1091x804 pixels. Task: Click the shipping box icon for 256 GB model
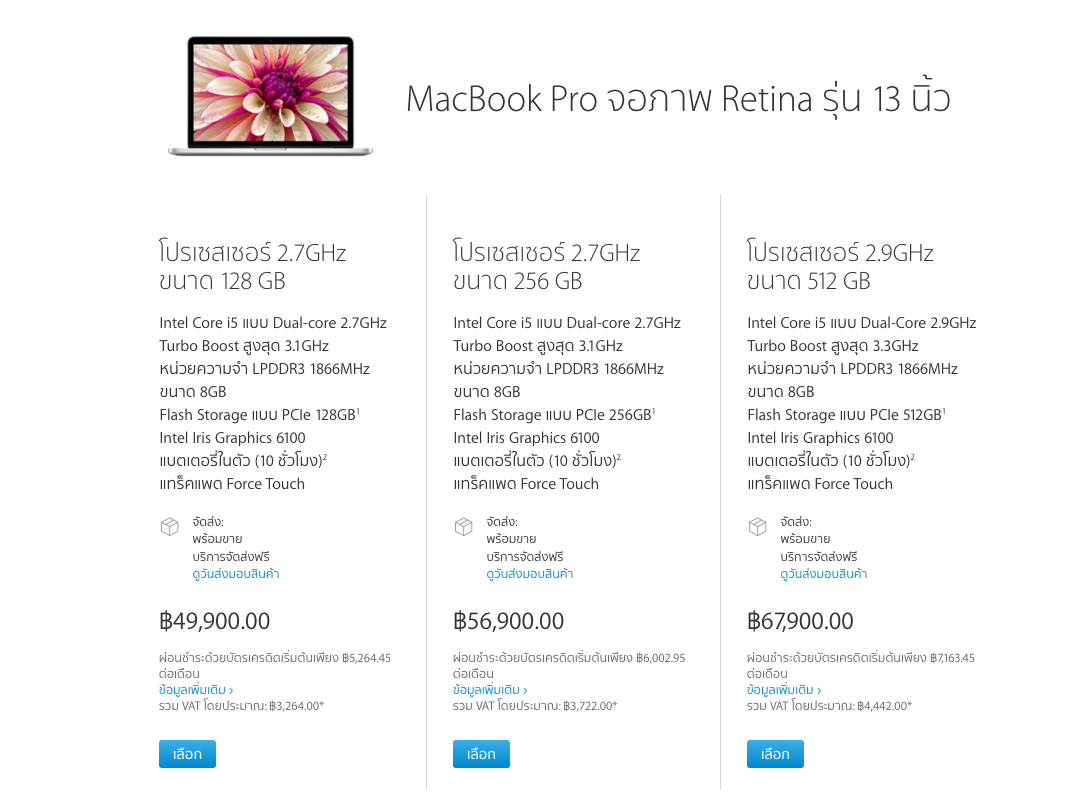[464, 526]
